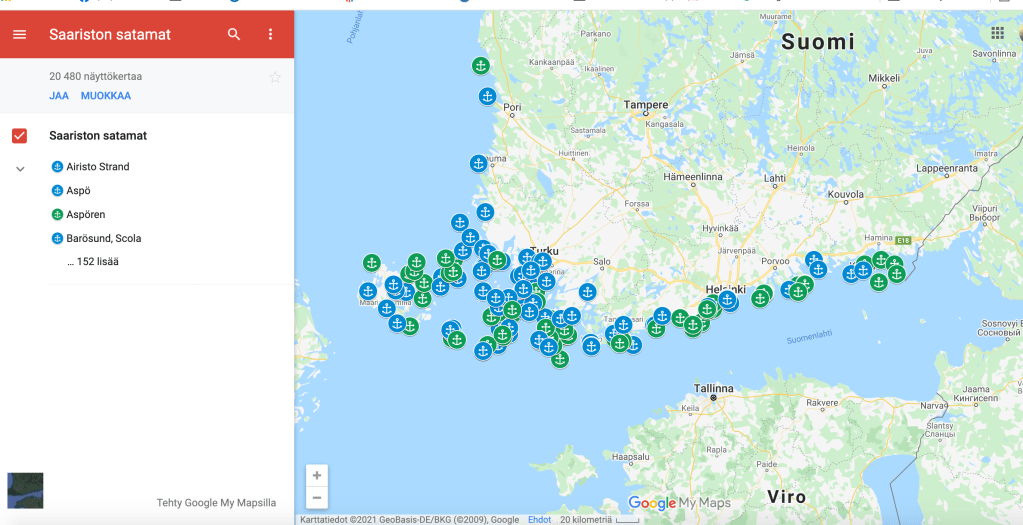The height and width of the screenshot is (525, 1023).
Task: Open the Google apps grid
Action: pyautogui.click(x=997, y=34)
